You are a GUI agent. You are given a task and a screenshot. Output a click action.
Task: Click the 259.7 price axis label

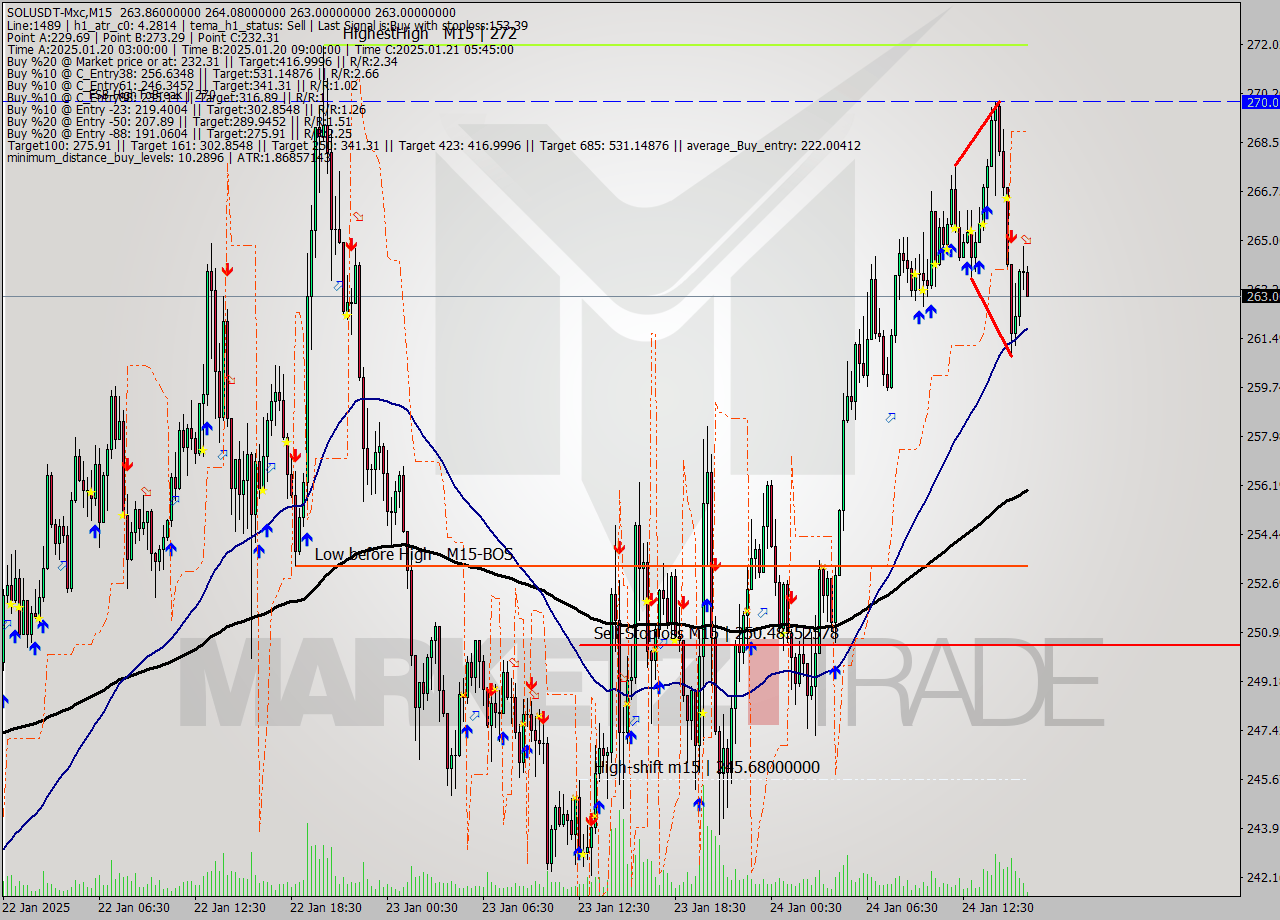[x=1263, y=388]
